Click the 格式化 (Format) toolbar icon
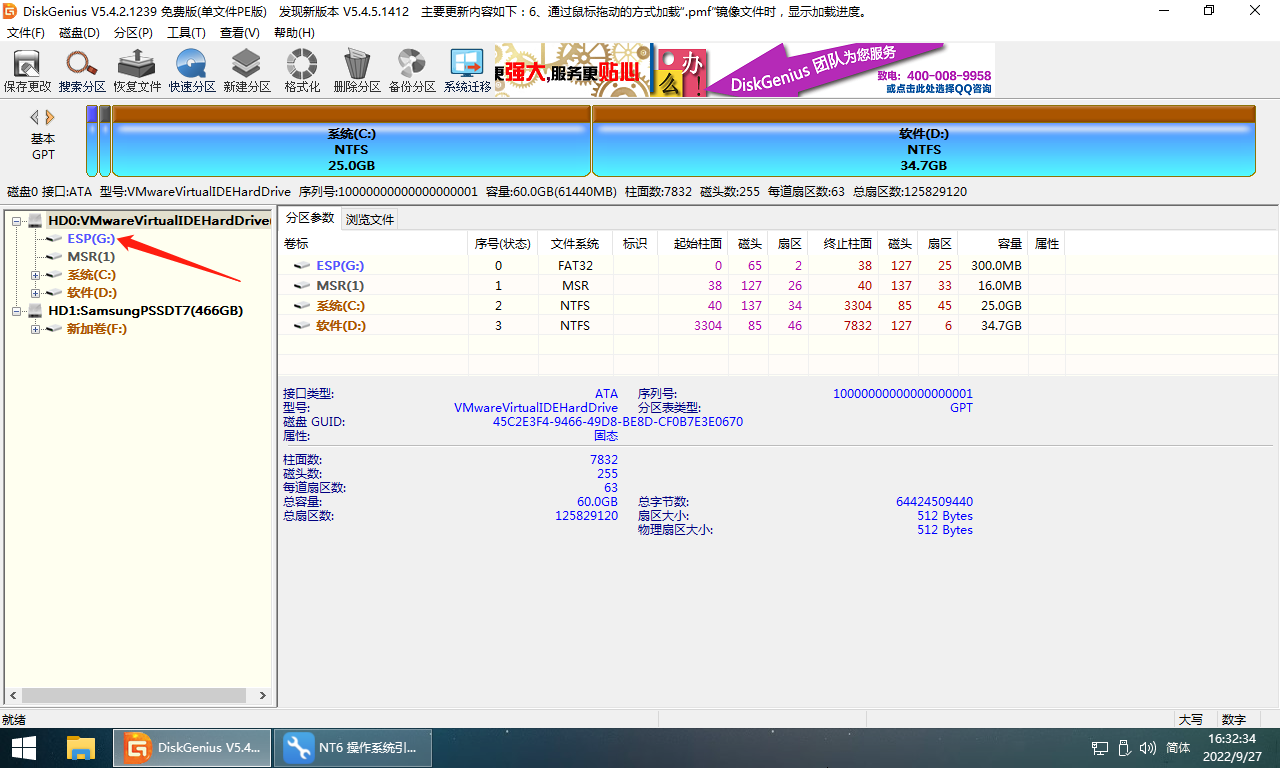Screen dimensions: 1280x768 point(302,70)
